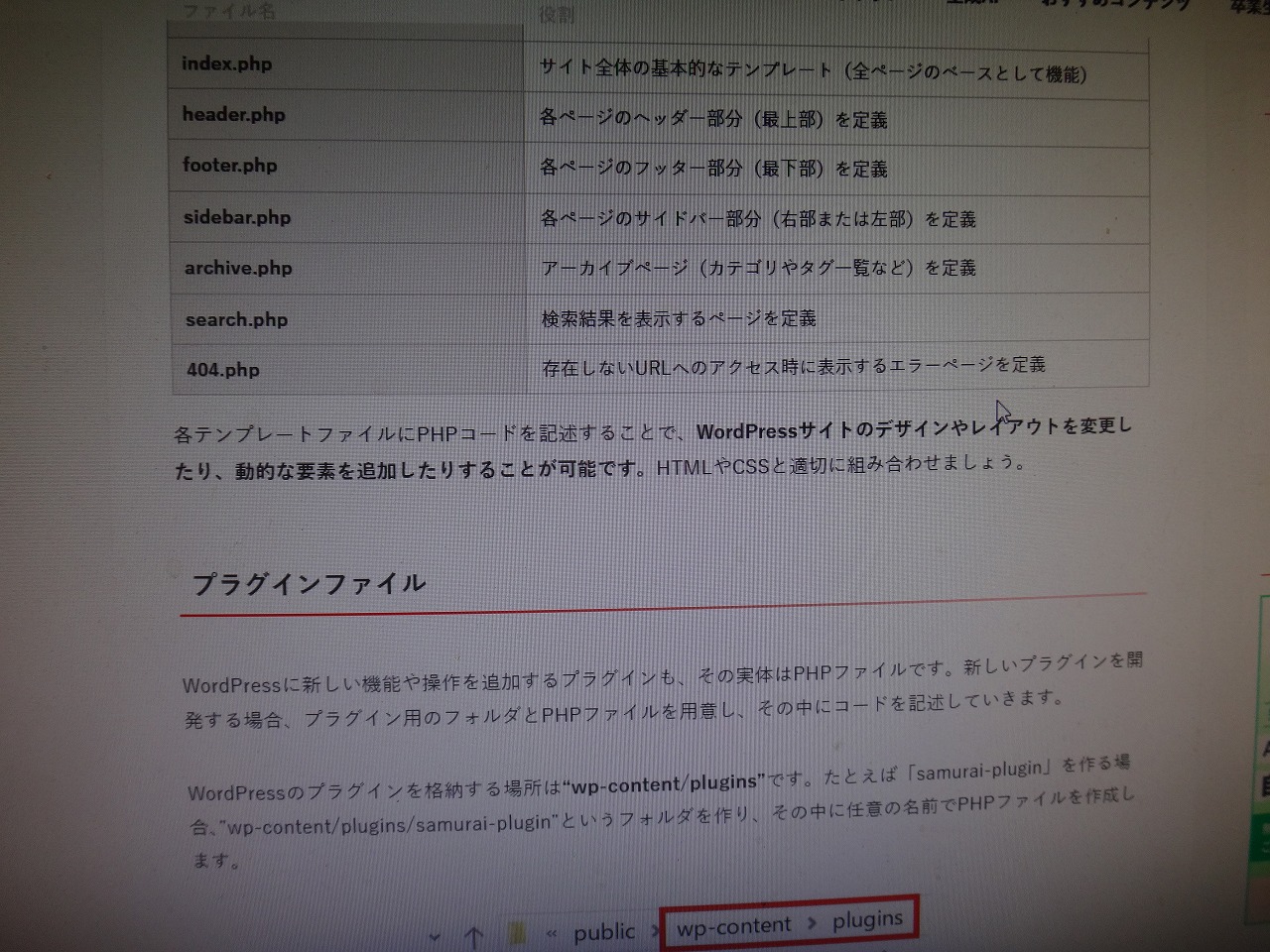Click the cell about ヘッダー部分（最上部）
Screen dimensions: 1270x952
(x=836, y=121)
